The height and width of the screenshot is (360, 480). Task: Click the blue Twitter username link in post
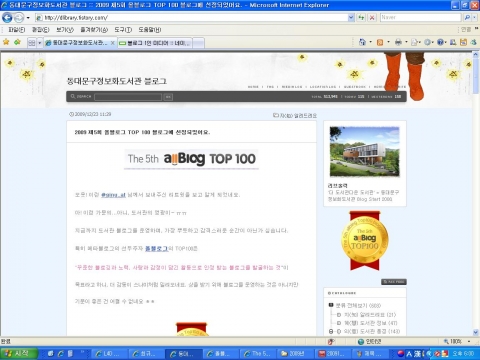tap(113, 195)
